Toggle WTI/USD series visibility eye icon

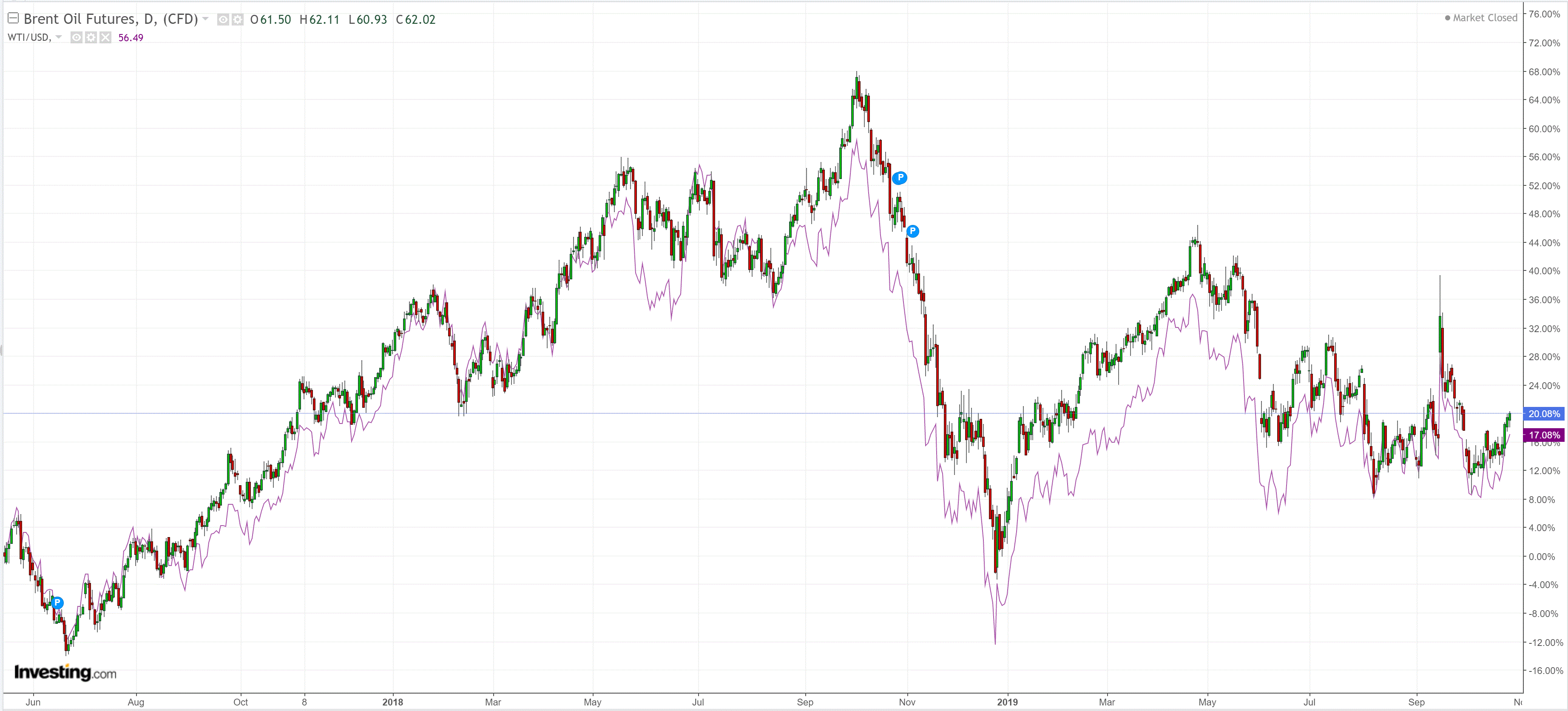(x=76, y=38)
